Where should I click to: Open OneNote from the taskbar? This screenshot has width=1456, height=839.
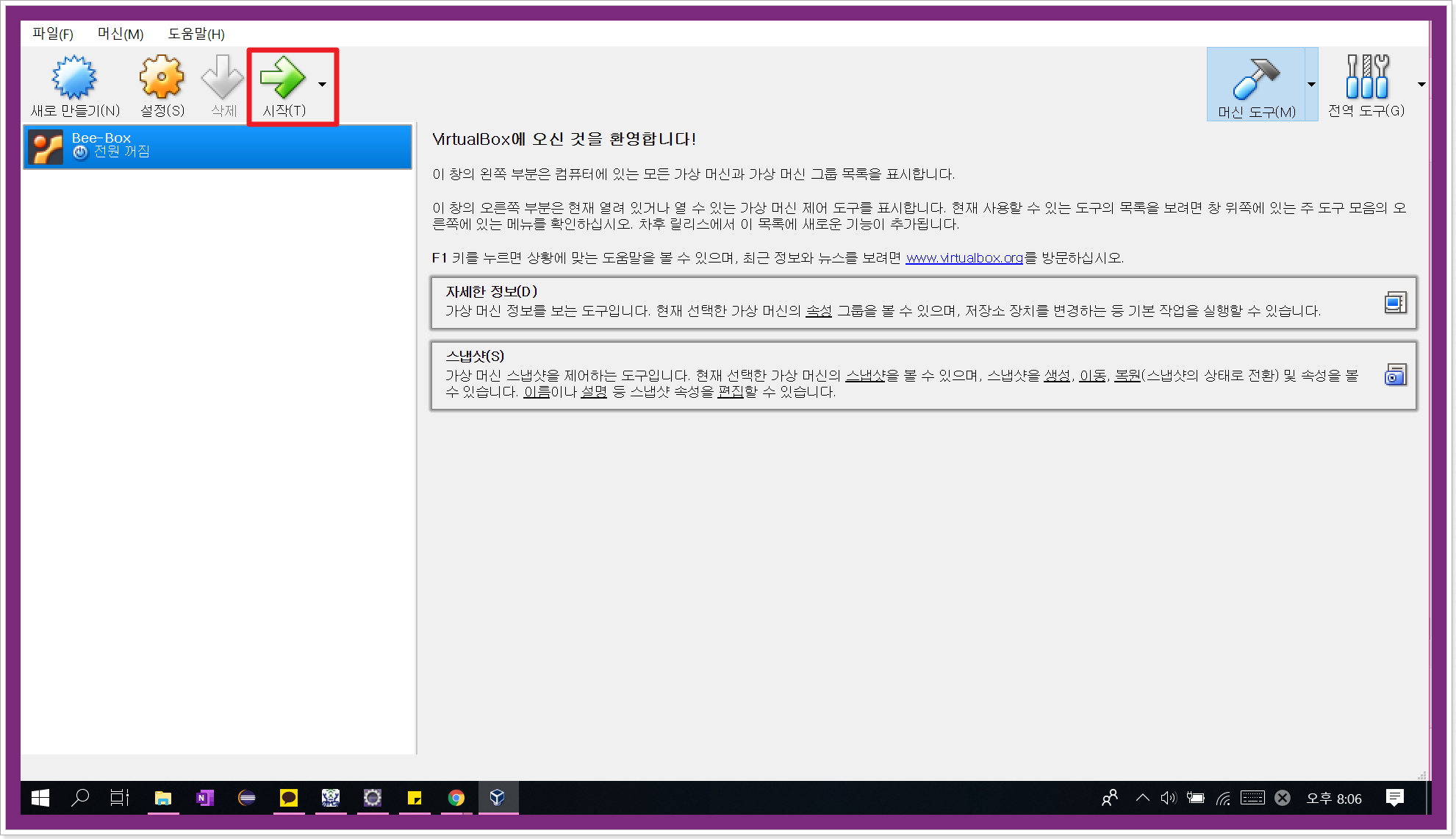(x=205, y=798)
